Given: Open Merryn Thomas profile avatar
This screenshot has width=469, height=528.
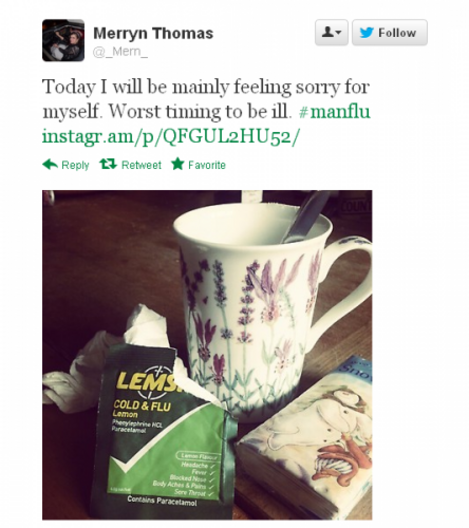Looking at the screenshot, I should click(x=63, y=41).
